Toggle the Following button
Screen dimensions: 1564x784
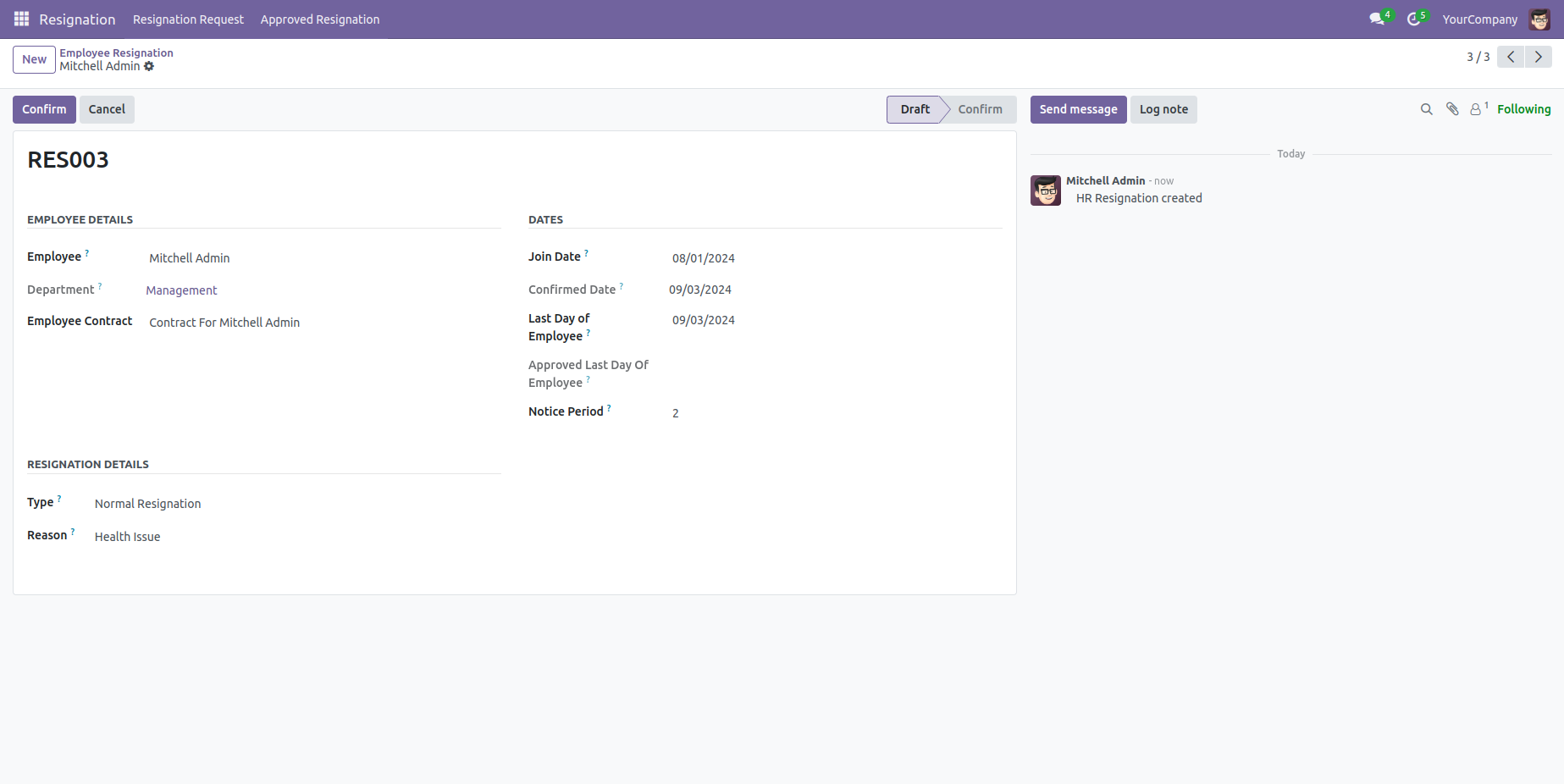click(x=1523, y=109)
